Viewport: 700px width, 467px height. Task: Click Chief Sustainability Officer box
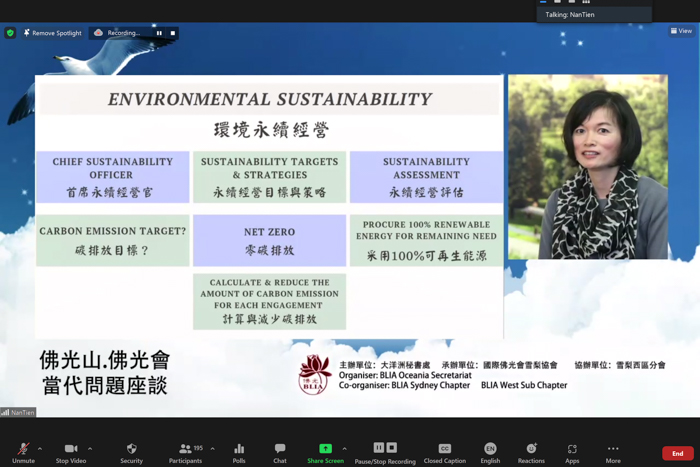click(x=112, y=177)
